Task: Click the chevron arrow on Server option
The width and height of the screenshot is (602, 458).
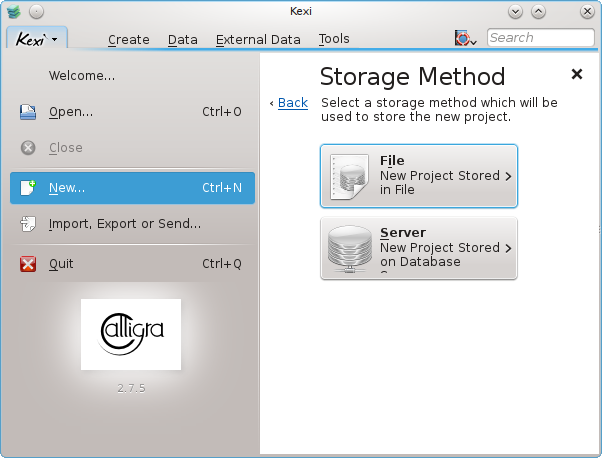Action: click(x=508, y=248)
